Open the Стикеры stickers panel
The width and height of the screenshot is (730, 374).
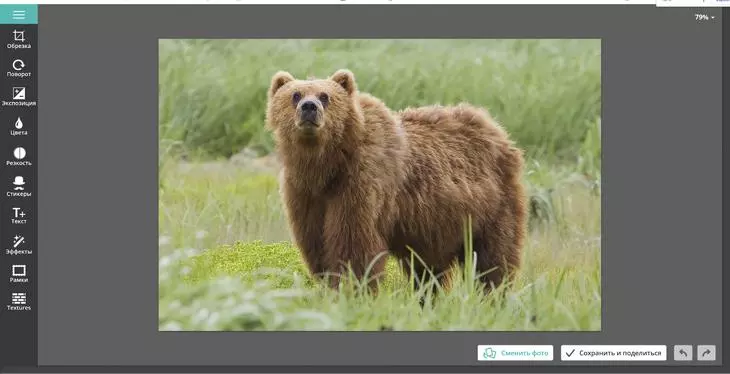(x=19, y=186)
